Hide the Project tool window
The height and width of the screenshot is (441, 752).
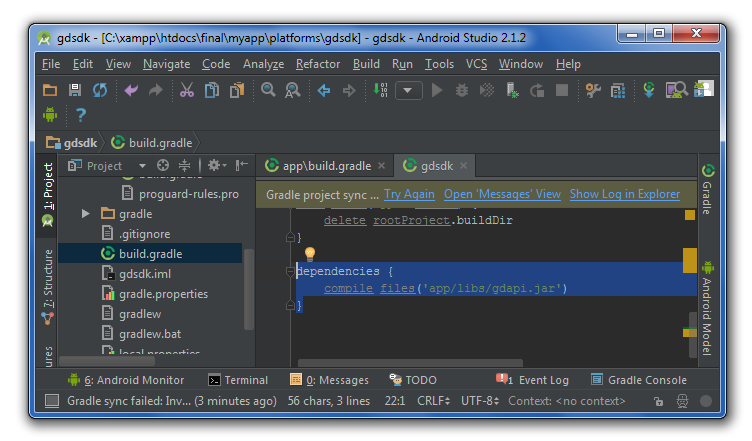[x=242, y=165]
